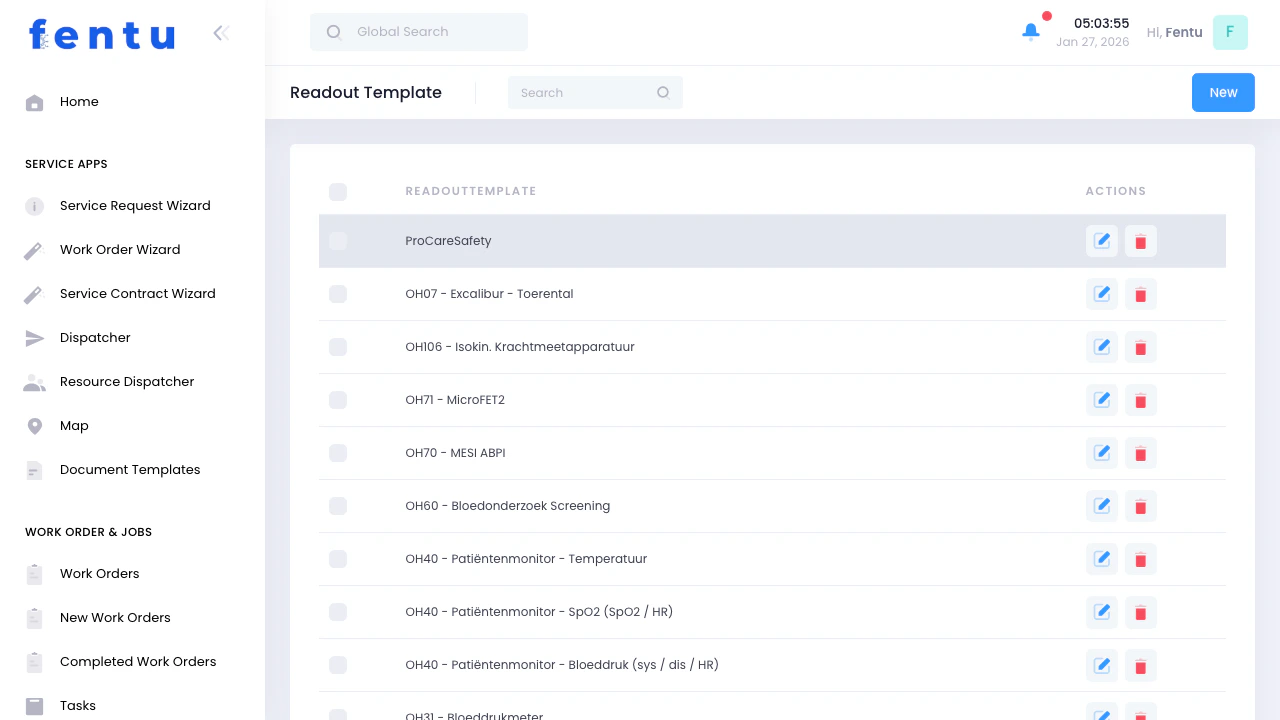
Task: Click the New button
Action: coord(1223,92)
